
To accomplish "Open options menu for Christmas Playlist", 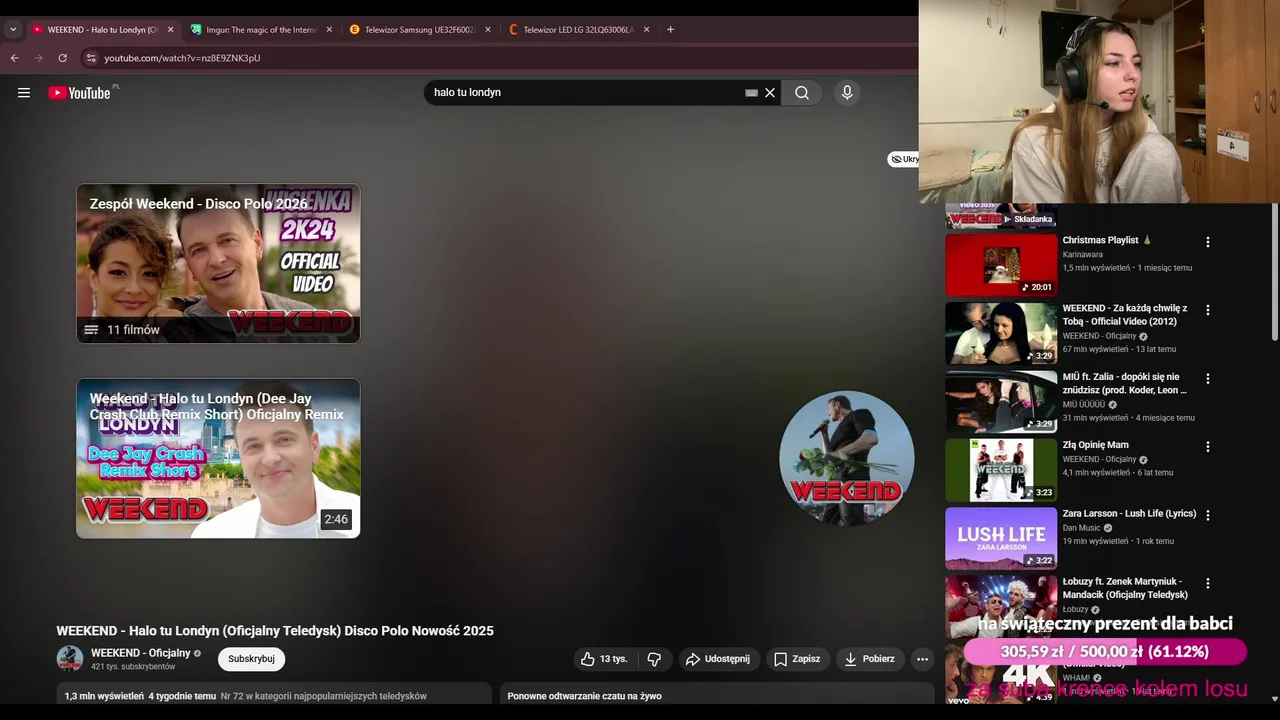I will 1207,242.
